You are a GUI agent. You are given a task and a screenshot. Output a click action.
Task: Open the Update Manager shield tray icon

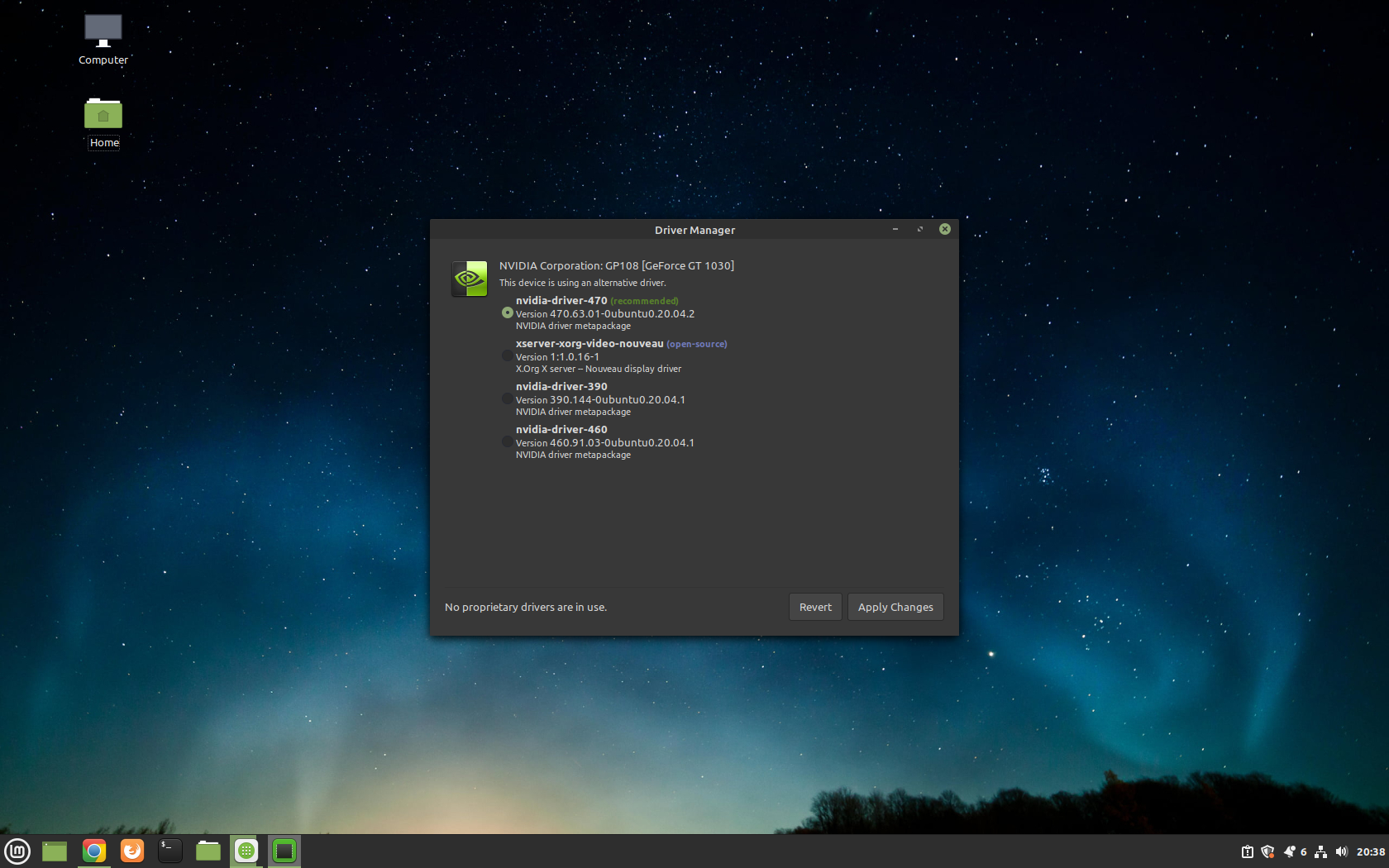click(x=1267, y=851)
